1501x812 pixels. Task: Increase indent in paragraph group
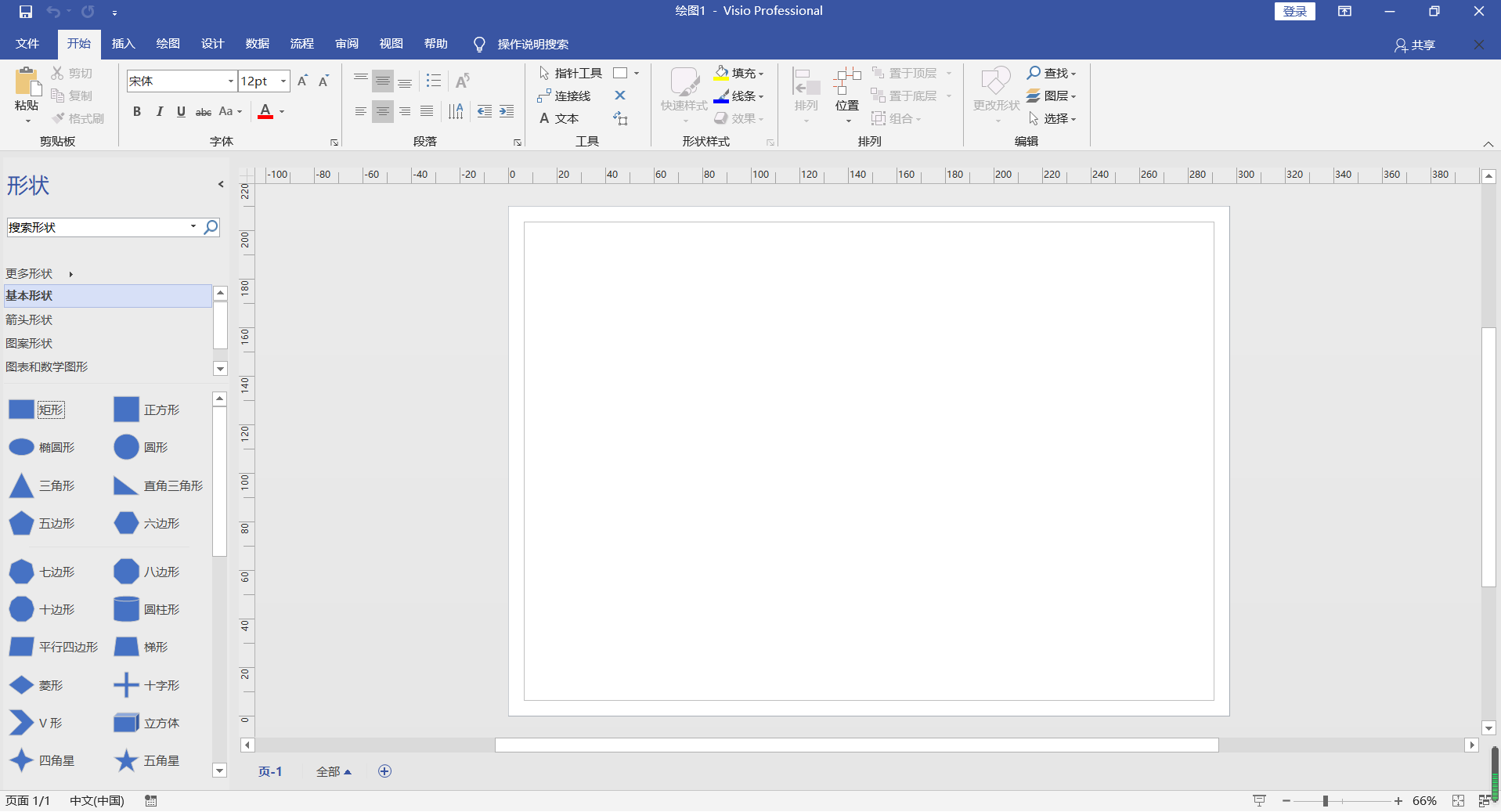[507, 111]
